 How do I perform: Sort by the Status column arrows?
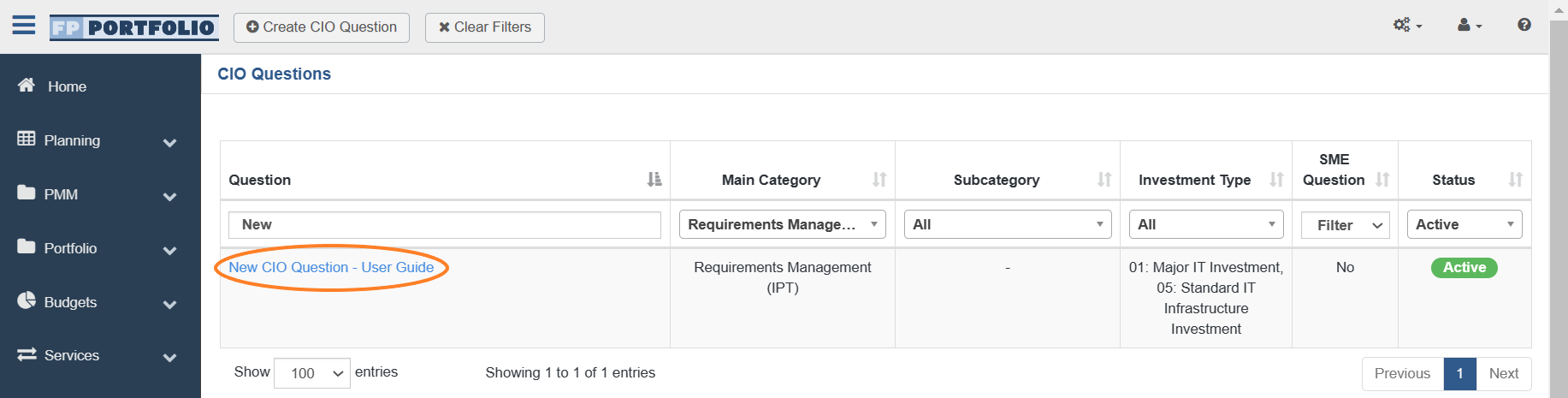coord(1516,179)
